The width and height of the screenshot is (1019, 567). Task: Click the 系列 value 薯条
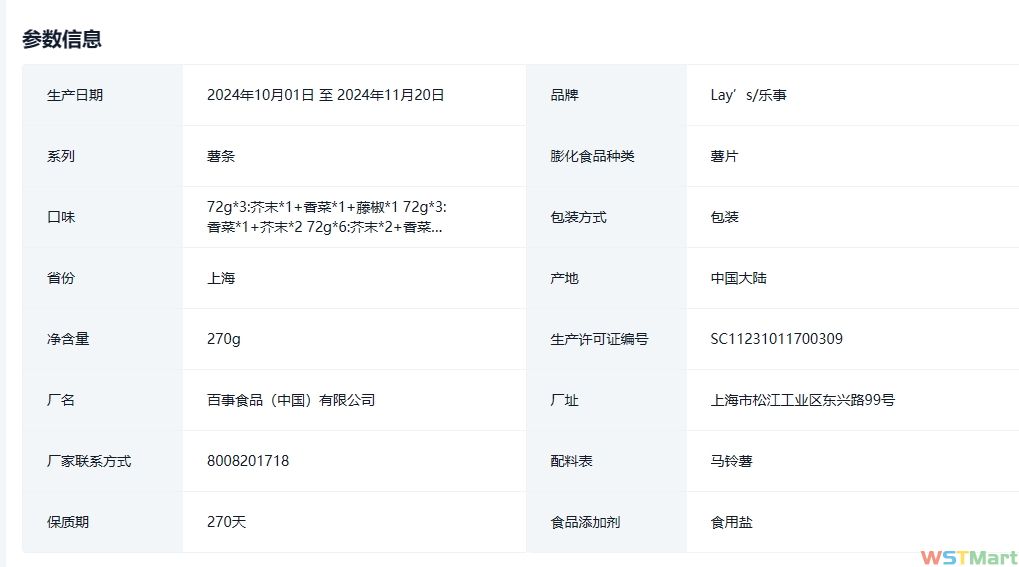(x=221, y=156)
